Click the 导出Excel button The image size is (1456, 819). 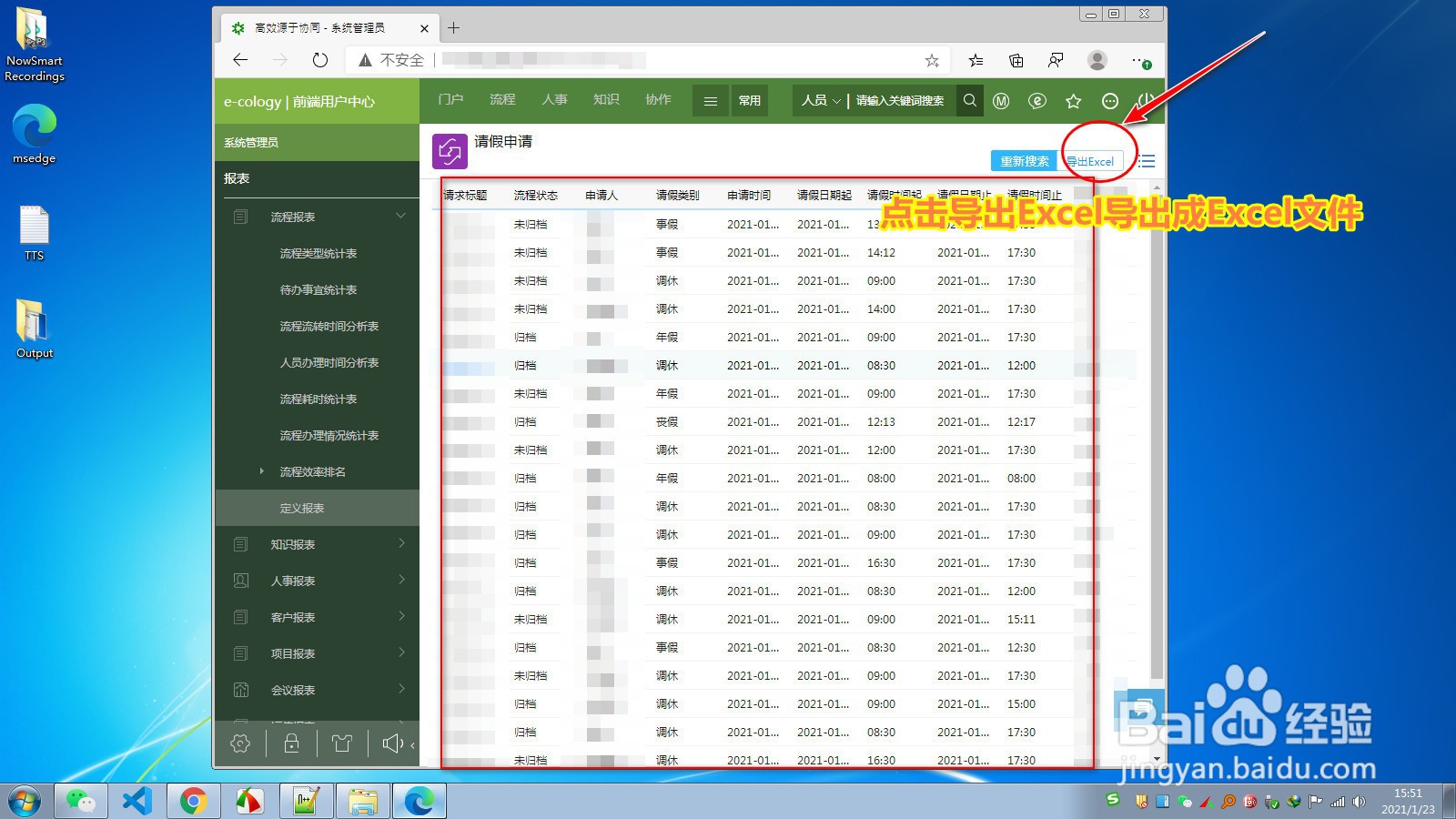1090,161
